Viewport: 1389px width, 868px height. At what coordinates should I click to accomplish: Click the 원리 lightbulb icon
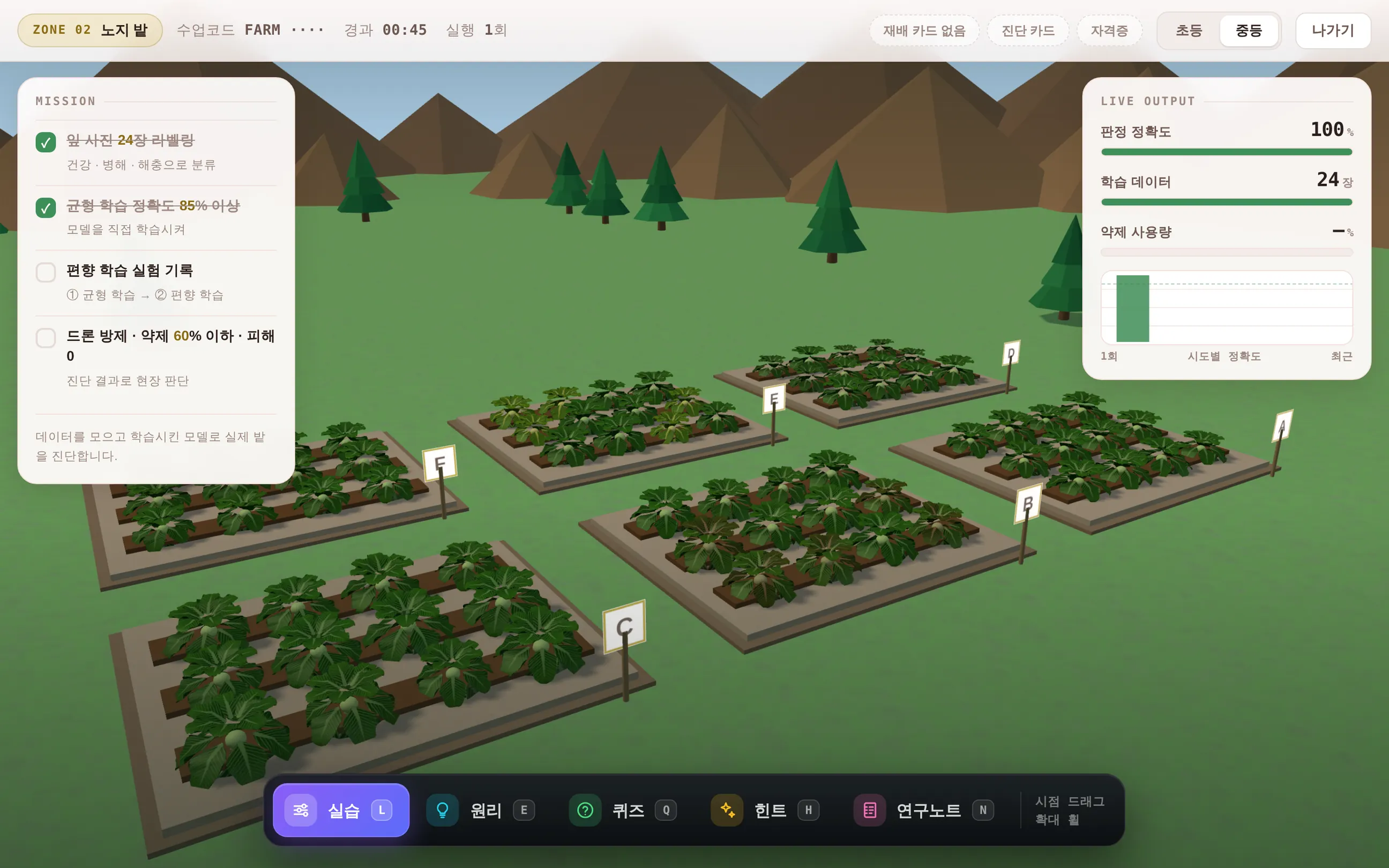pos(442,810)
